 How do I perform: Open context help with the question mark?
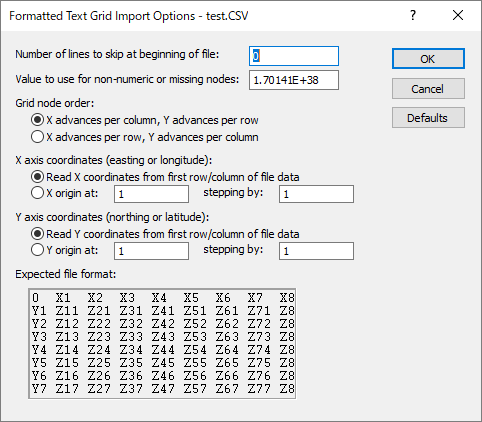[413, 15]
